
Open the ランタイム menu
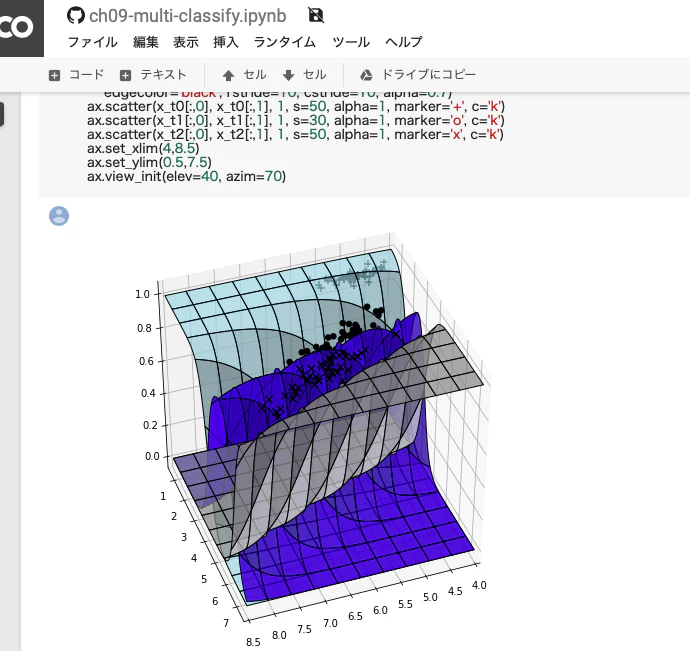click(285, 42)
